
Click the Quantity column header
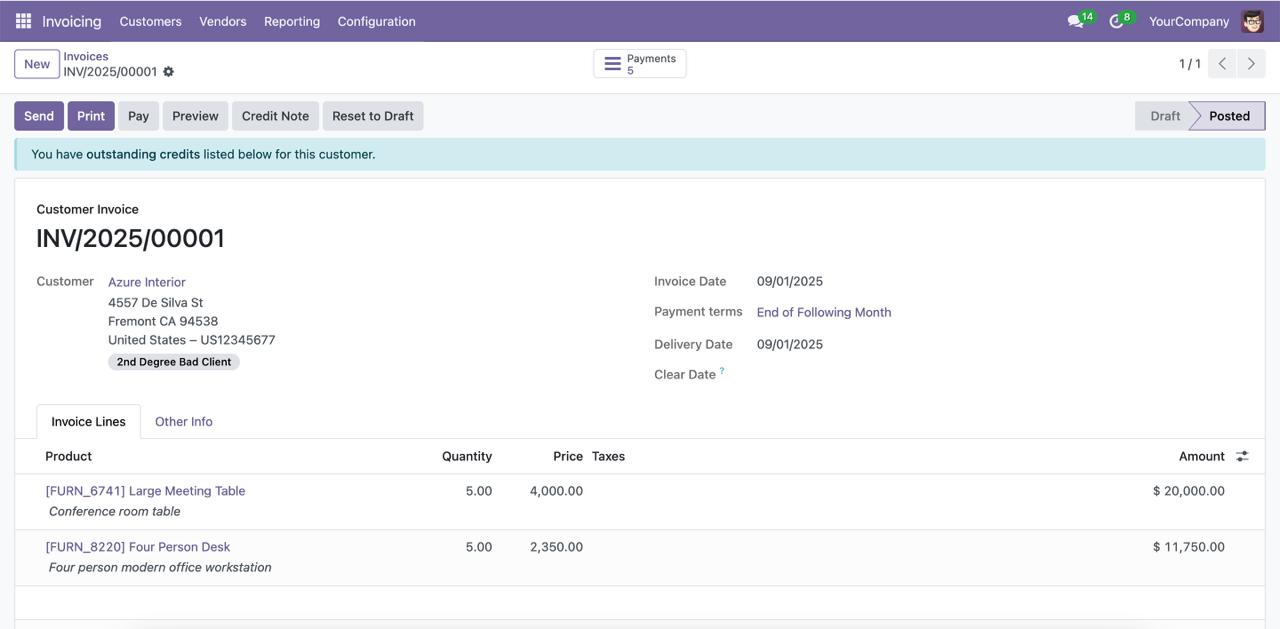pos(467,456)
